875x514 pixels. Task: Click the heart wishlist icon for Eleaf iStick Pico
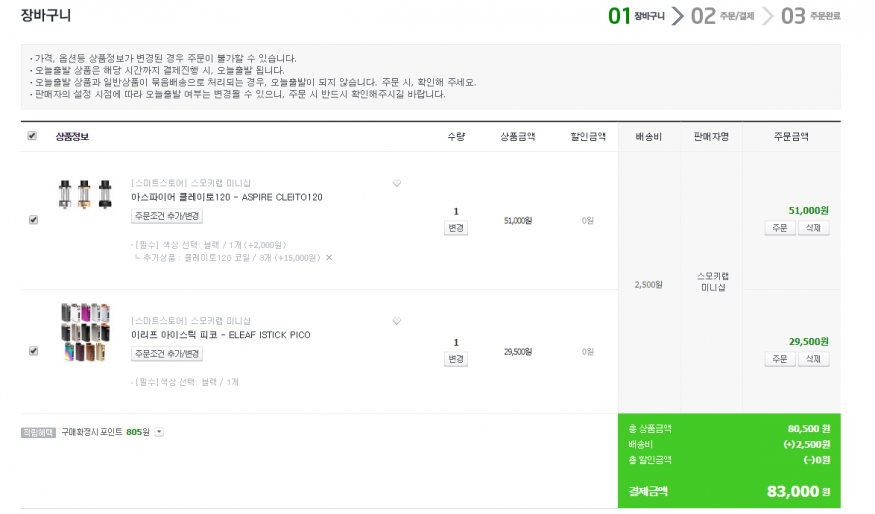(396, 321)
